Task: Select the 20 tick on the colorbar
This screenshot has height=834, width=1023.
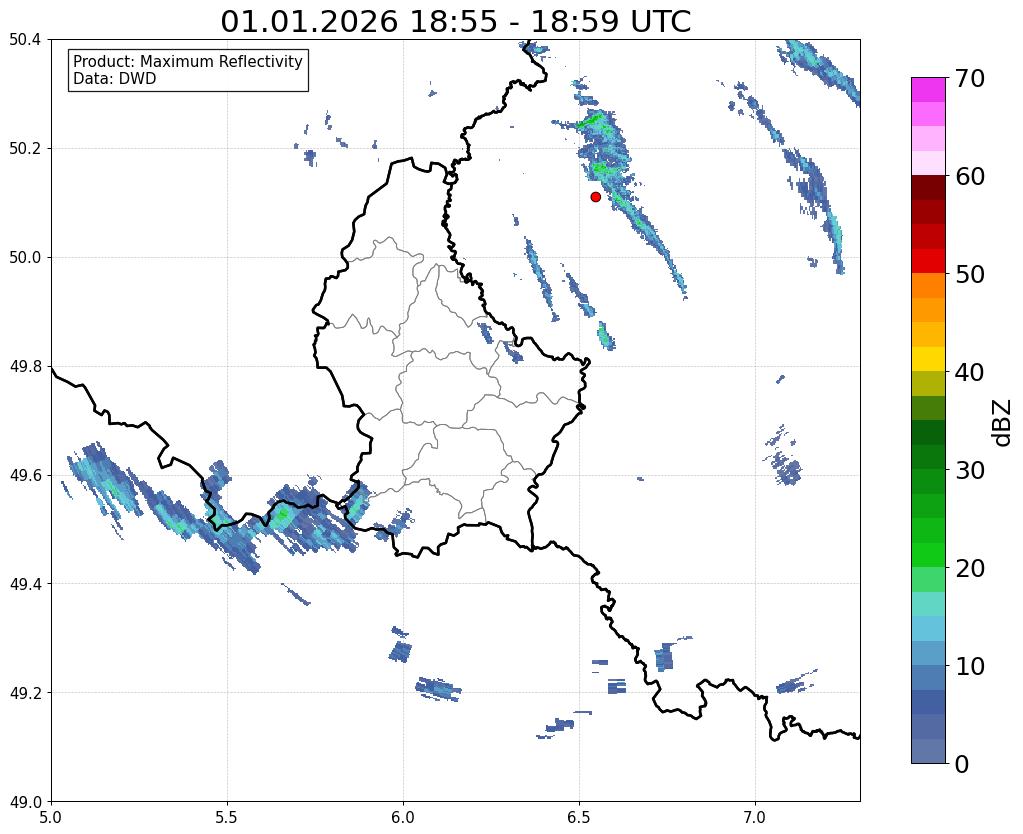Action: [969, 568]
